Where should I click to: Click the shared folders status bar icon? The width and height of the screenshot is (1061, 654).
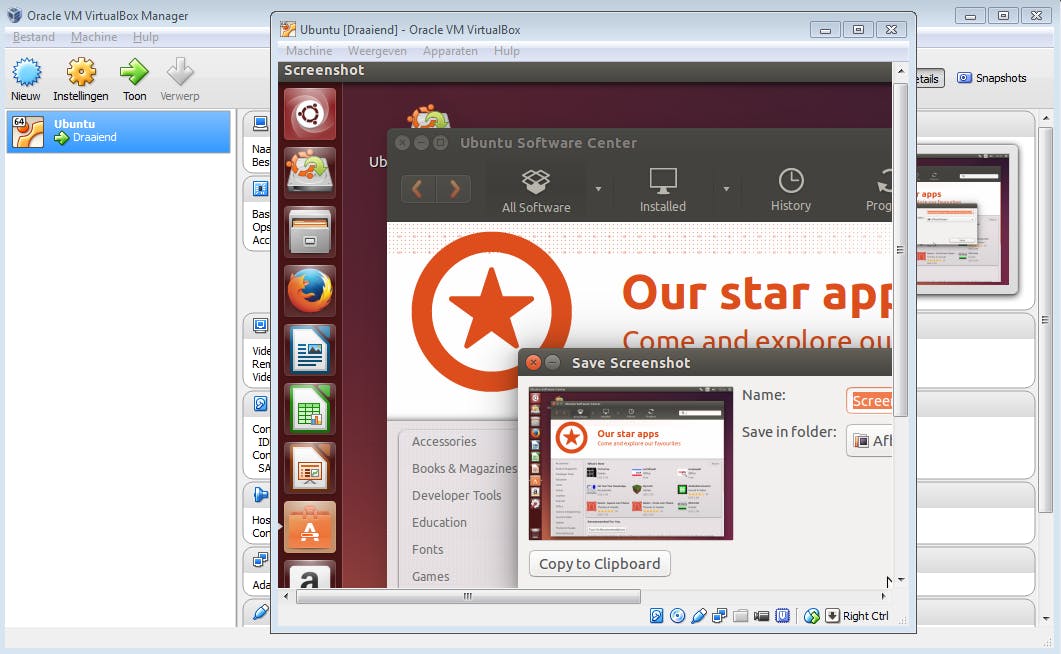pyautogui.click(x=741, y=615)
